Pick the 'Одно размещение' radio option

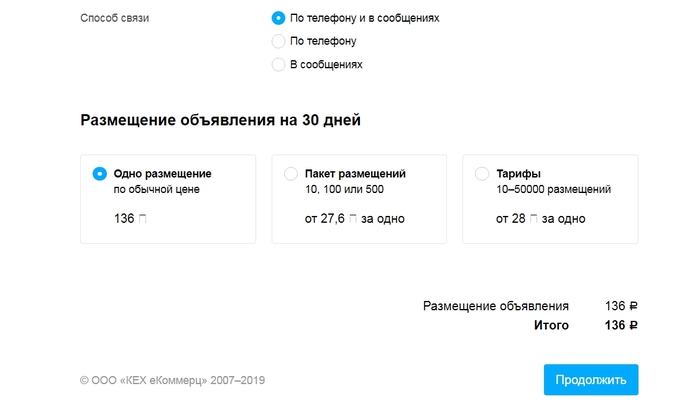click(x=100, y=173)
